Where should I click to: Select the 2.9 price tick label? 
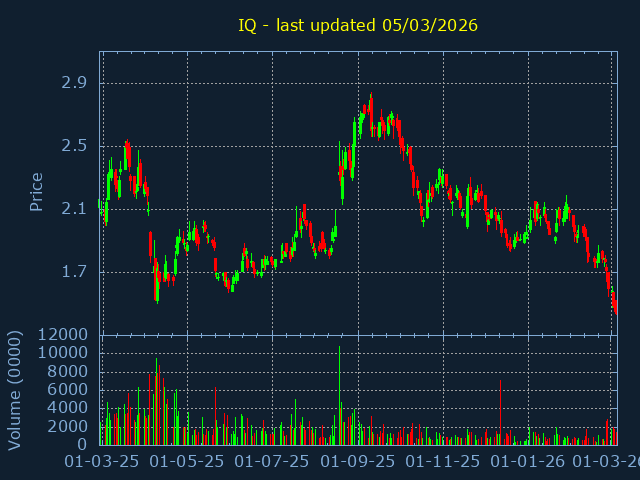(74, 83)
